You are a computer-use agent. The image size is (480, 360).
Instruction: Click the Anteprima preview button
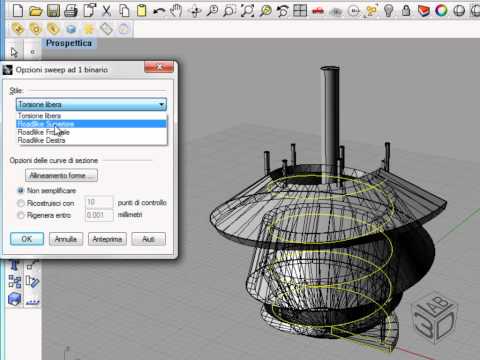click(x=107, y=239)
